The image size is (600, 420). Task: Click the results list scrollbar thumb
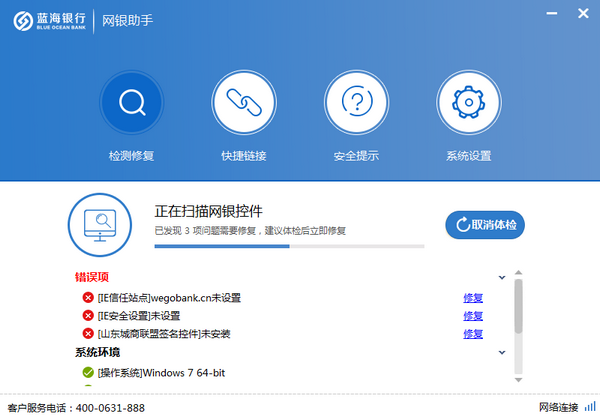coord(518,306)
